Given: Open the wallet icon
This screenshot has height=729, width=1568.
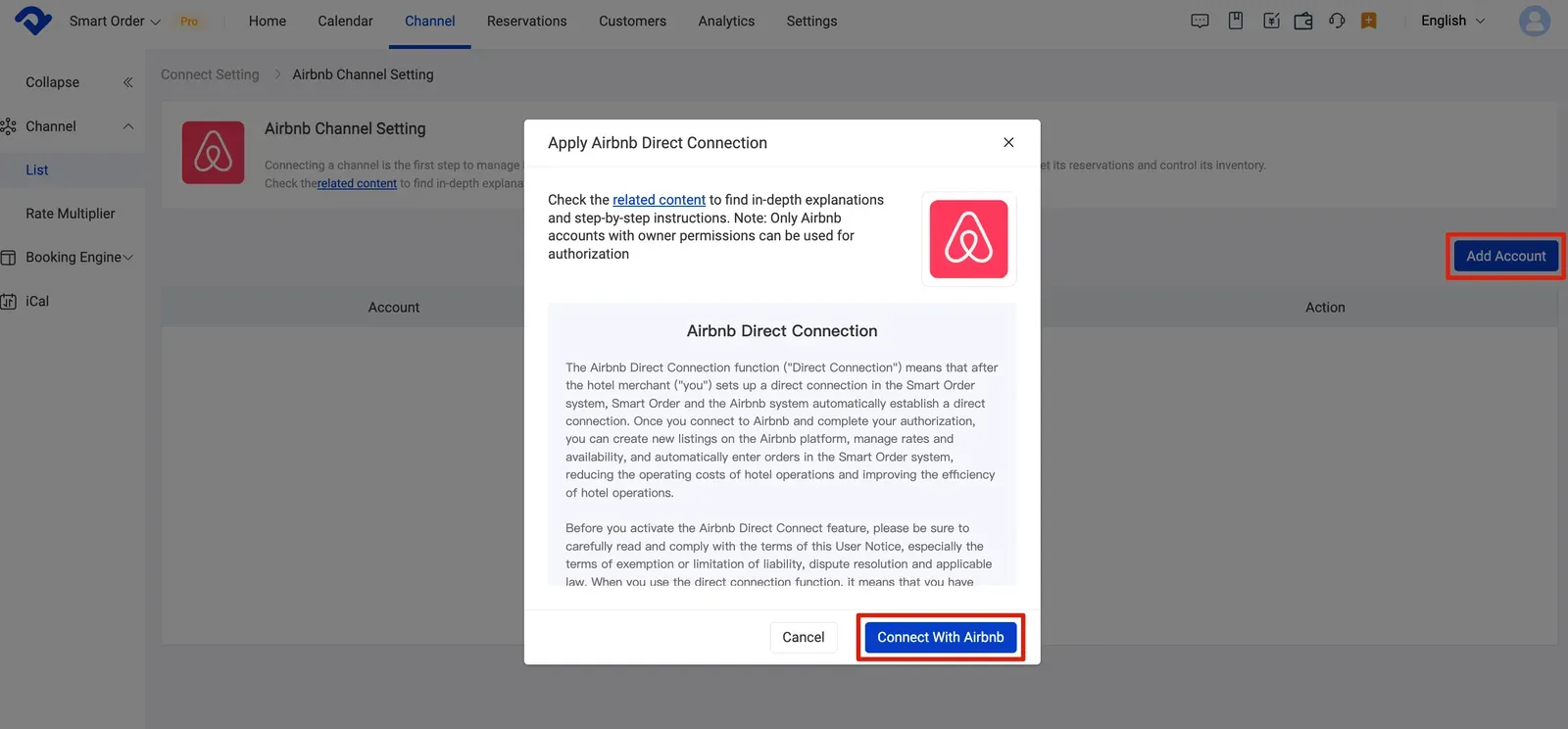Looking at the screenshot, I should click(1303, 21).
